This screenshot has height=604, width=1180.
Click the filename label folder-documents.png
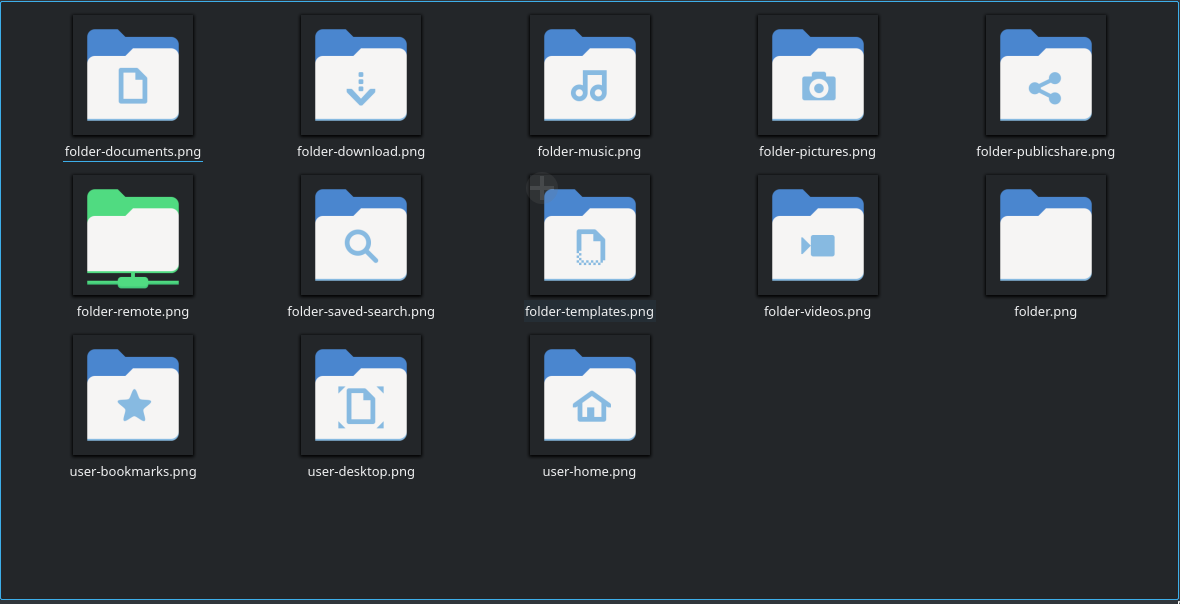132,151
